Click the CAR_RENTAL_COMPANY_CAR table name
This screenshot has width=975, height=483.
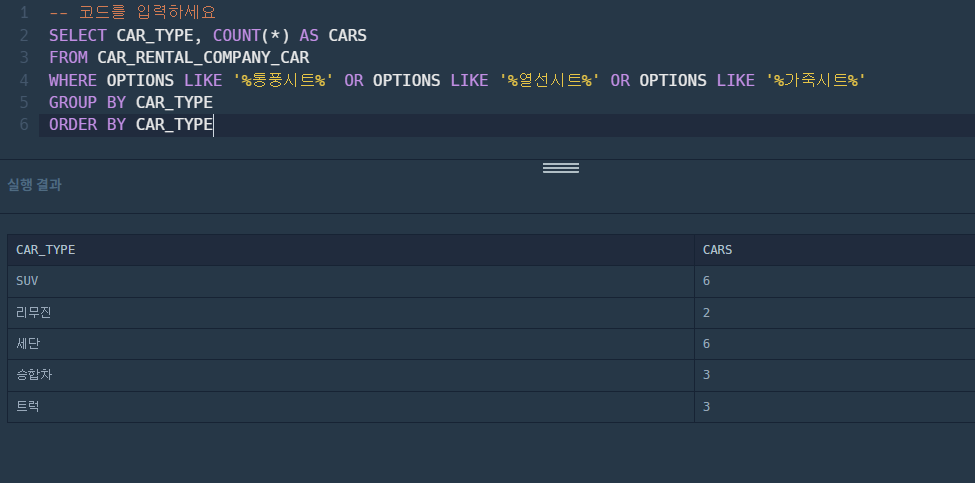tap(203, 58)
